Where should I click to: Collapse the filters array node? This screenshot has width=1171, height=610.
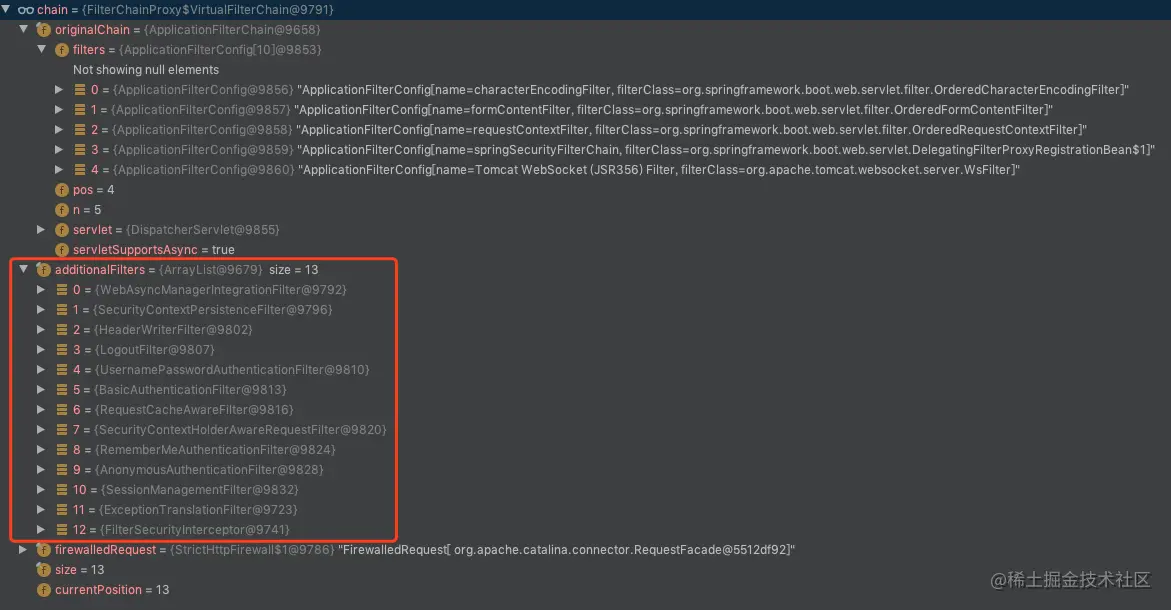click(x=42, y=49)
